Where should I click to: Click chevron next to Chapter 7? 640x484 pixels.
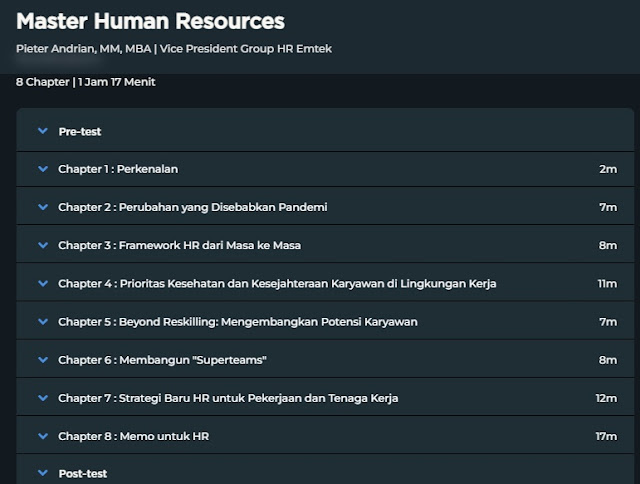[42, 397]
